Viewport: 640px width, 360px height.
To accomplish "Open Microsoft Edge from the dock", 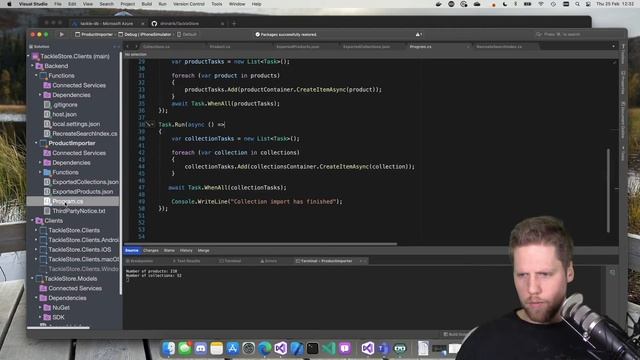I will pos(264,348).
